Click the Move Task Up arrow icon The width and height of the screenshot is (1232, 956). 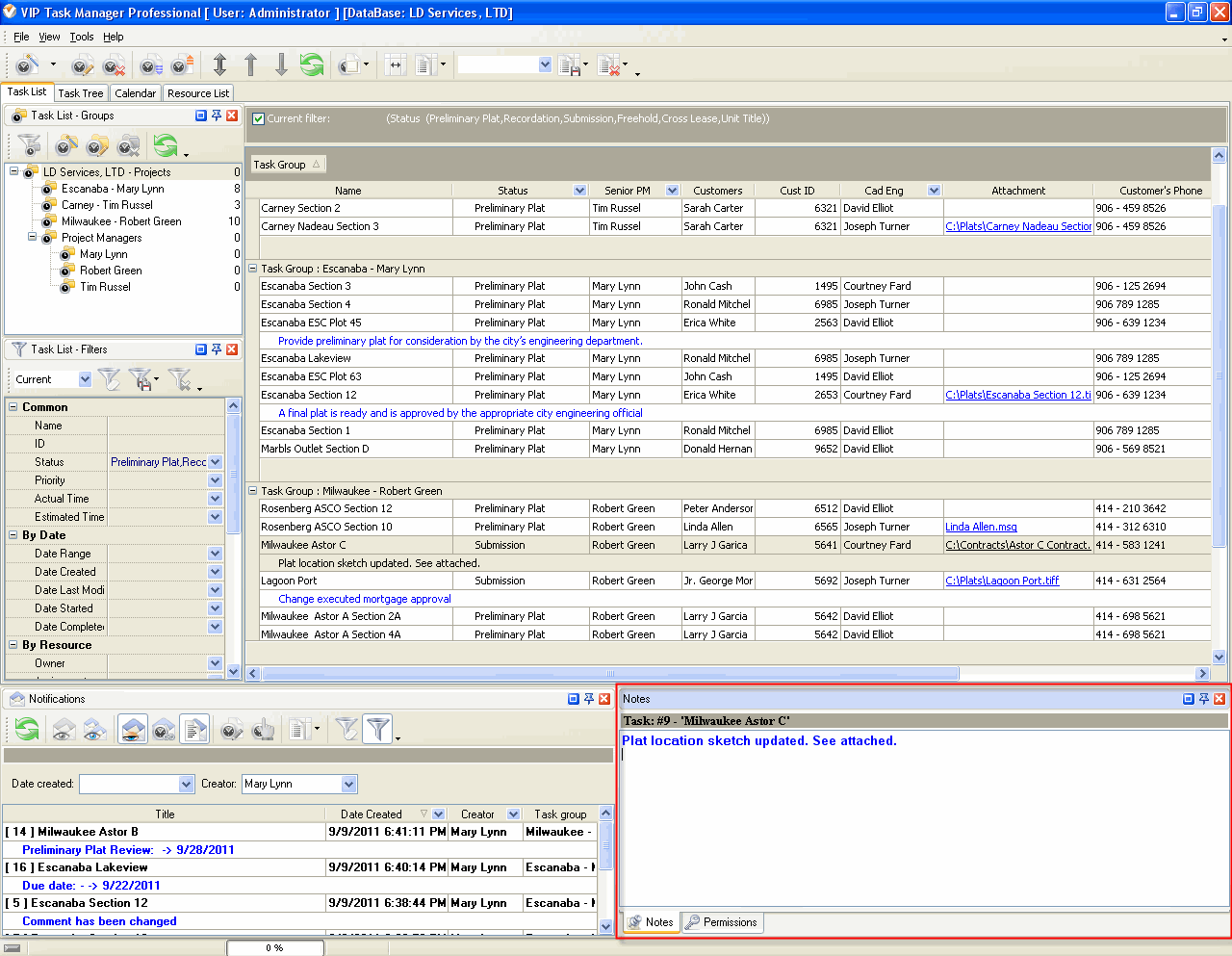coord(250,65)
